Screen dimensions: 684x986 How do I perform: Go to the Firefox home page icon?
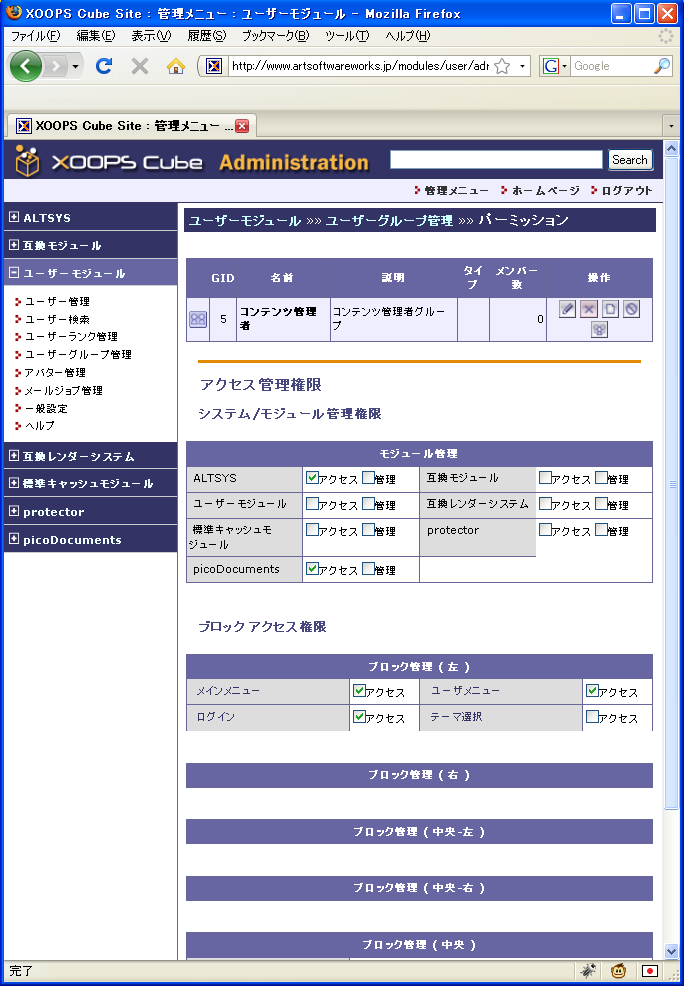[176, 66]
